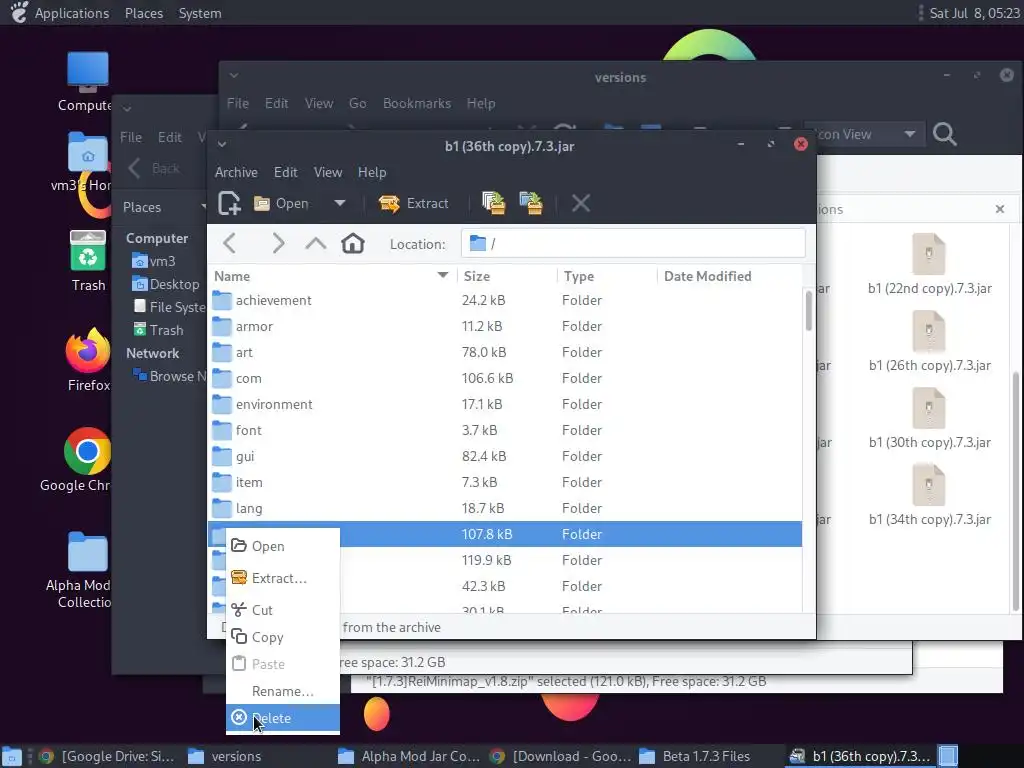The height and width of the screenshot is (768, 1024).
Task: Select the com folder row
Action: (505, 378)
